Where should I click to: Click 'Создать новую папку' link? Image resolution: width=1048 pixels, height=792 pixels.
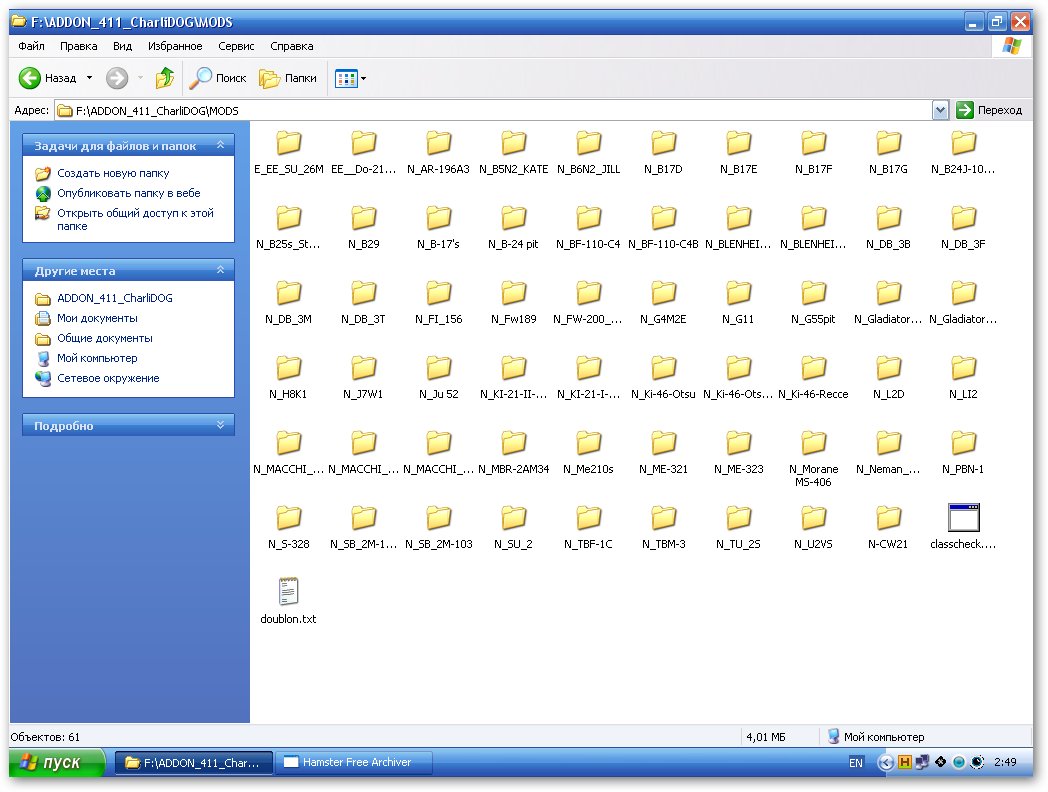click(x=112, y=174)
